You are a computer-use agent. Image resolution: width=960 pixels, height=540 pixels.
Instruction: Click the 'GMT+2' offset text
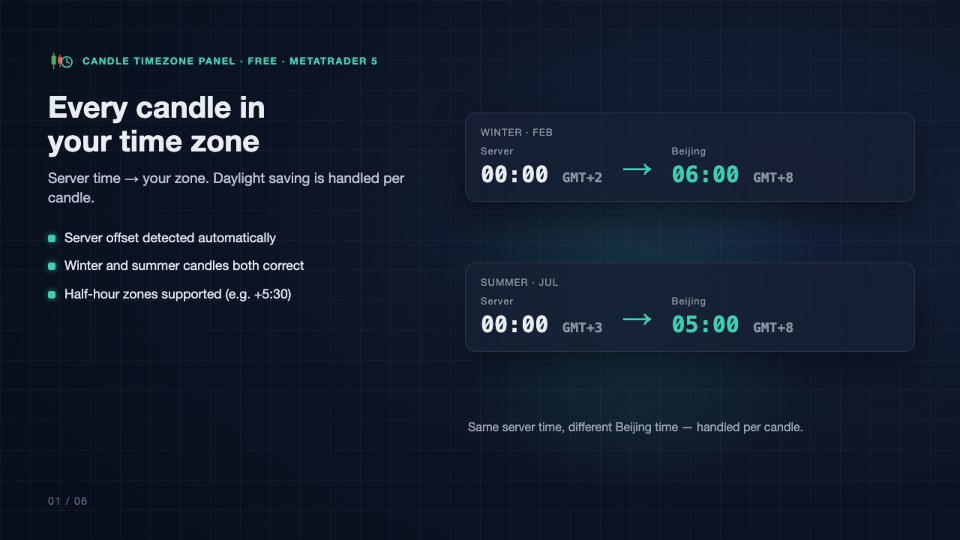582,178
